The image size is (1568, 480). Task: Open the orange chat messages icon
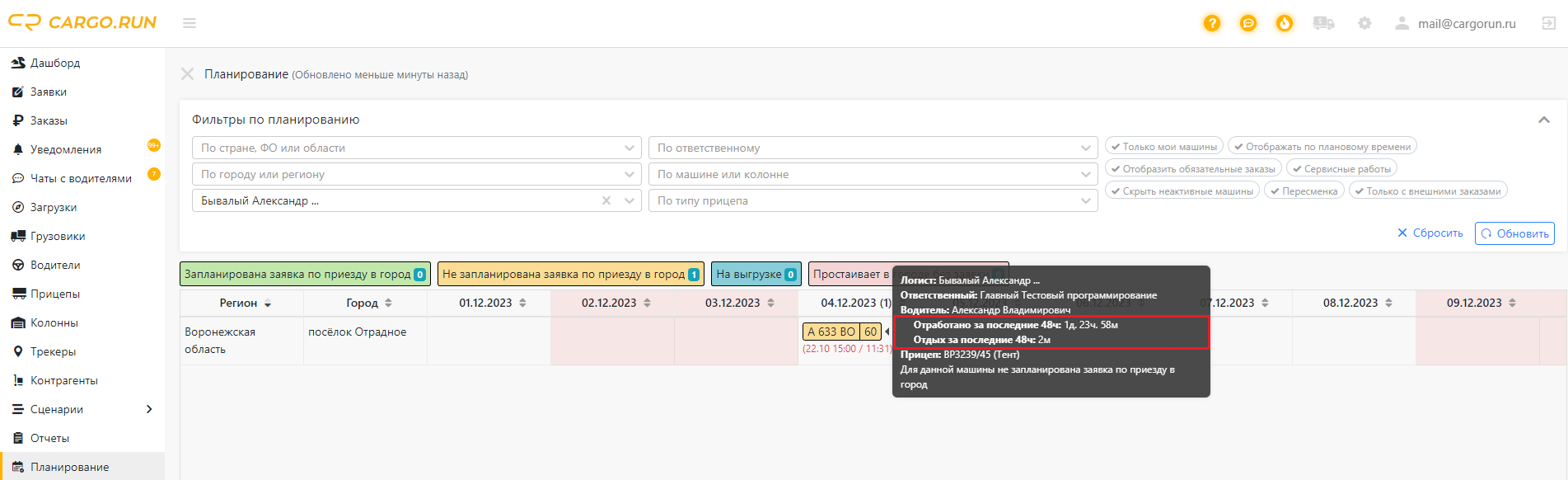(x=1248, y=23)
